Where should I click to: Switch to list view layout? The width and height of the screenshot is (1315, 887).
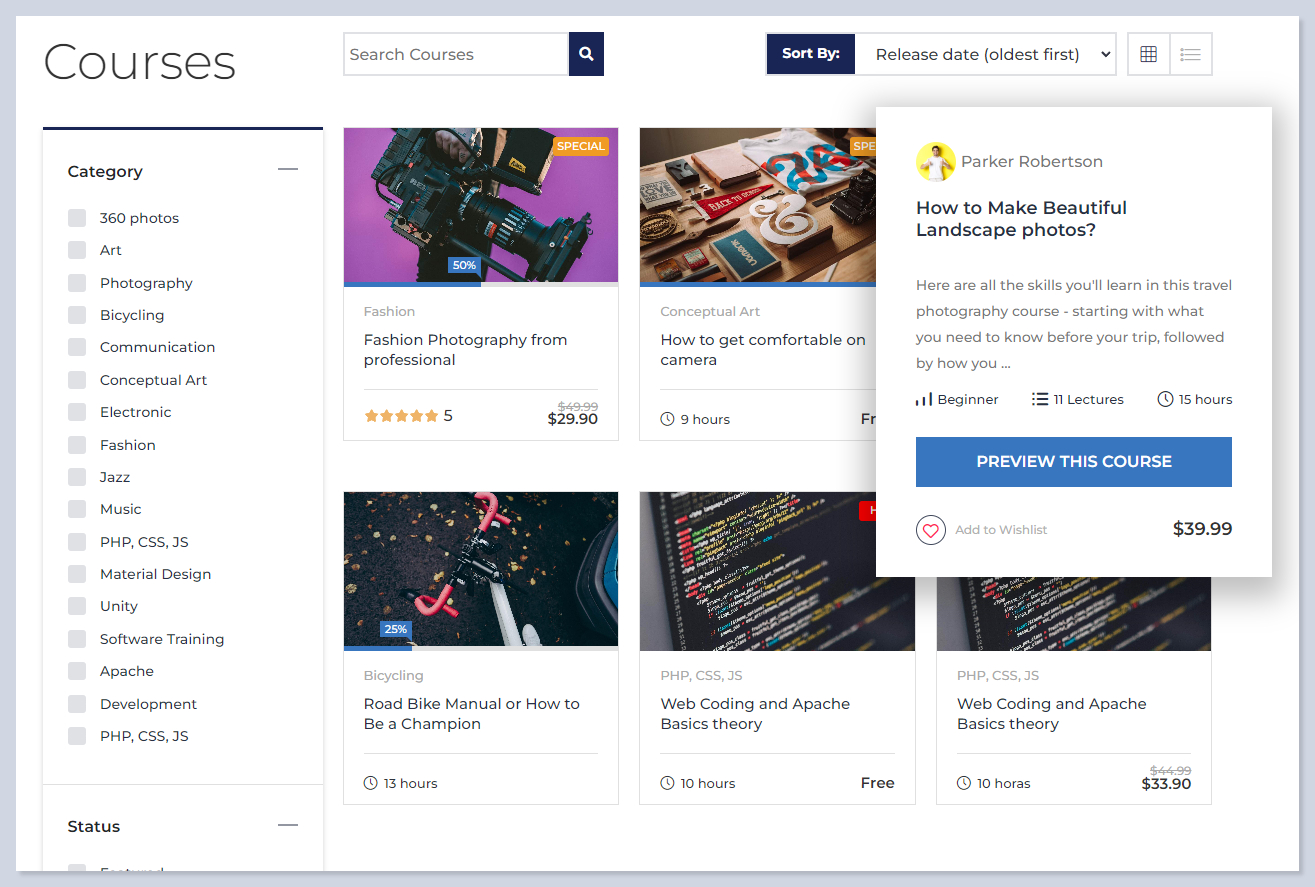1190,54
